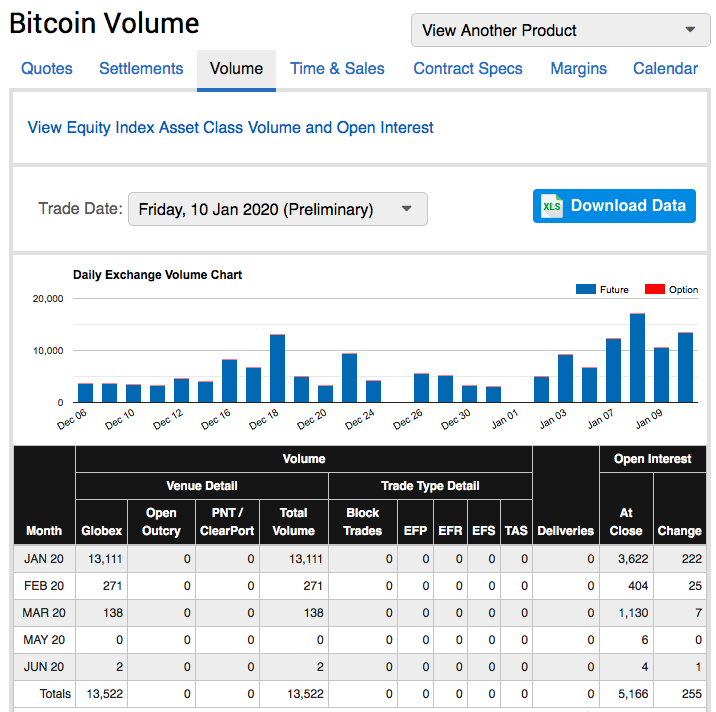The width and height of the screenshot is (716, 712).
Task: Toggle the Future series in chart legend
Action: click(x=602, y=289)
